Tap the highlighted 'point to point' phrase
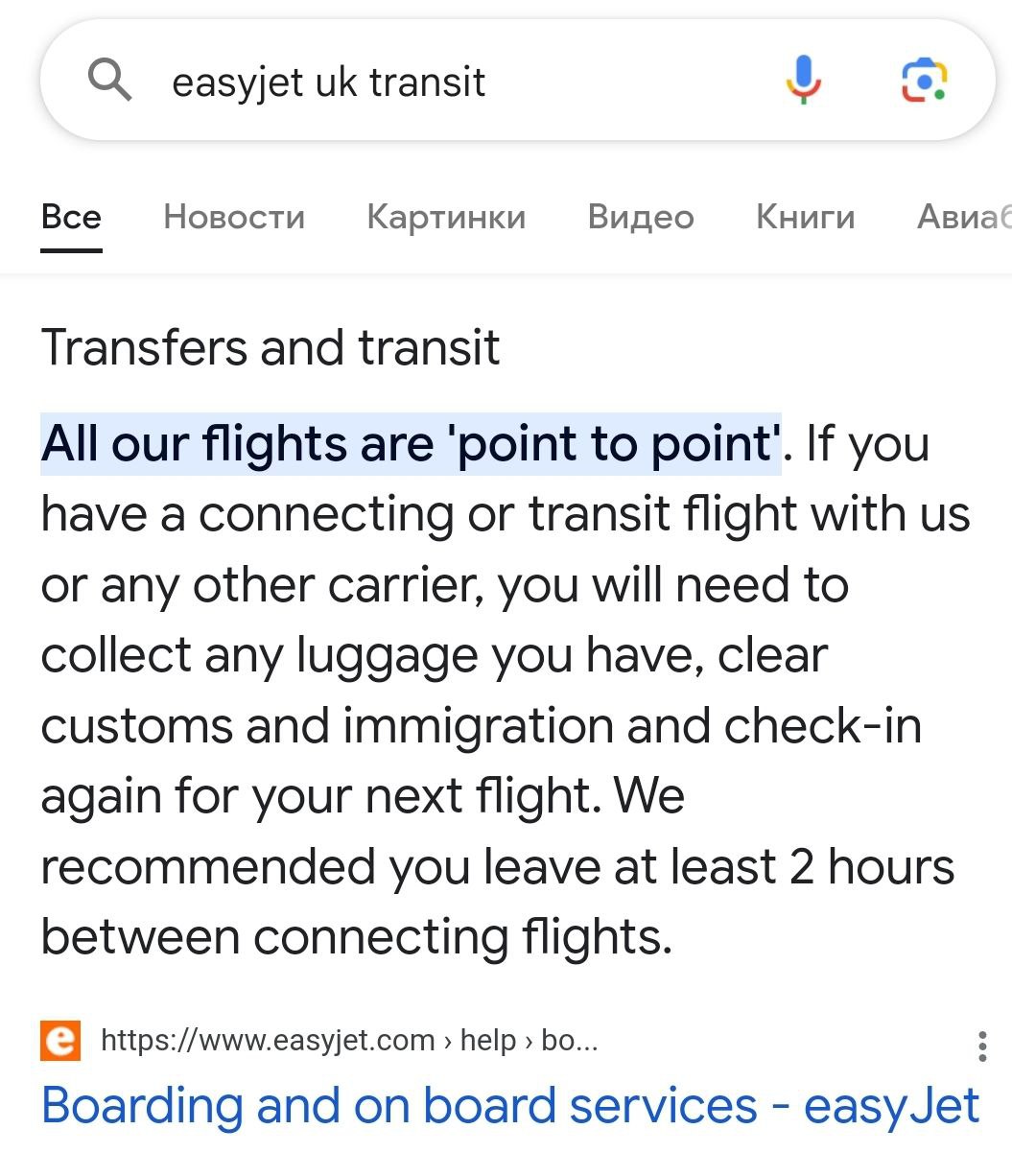Screen dimensions: 1012x1176 pyautogui.click(x=616, y=444)
